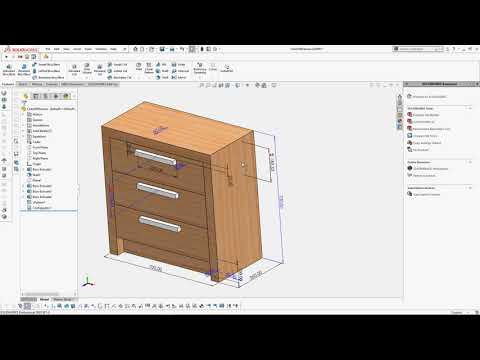Select Origin in the feature tree
The width and height of the screenshot is (480, 360).
point(34,164)
